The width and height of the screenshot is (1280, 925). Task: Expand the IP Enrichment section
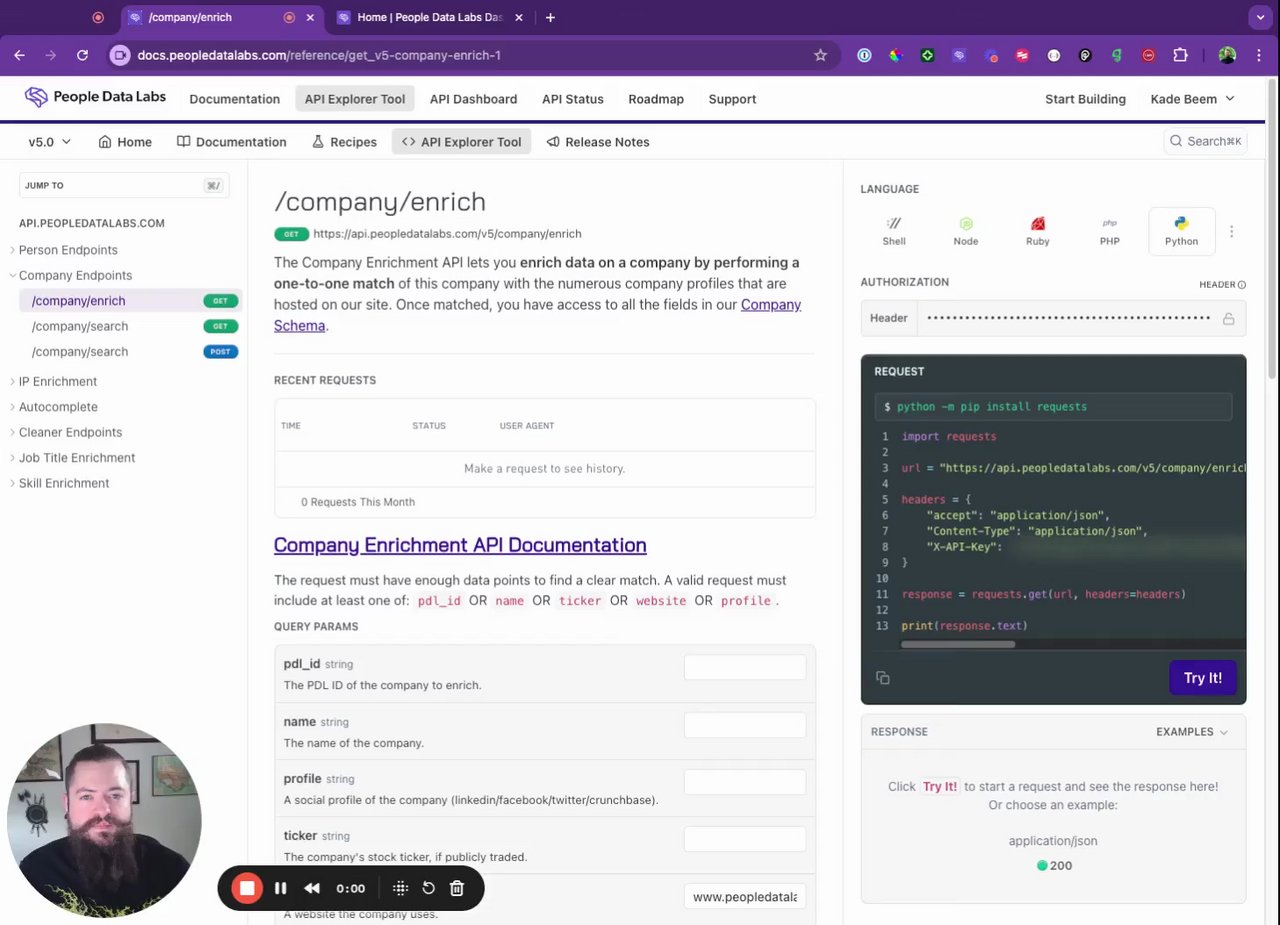point(58,381)
